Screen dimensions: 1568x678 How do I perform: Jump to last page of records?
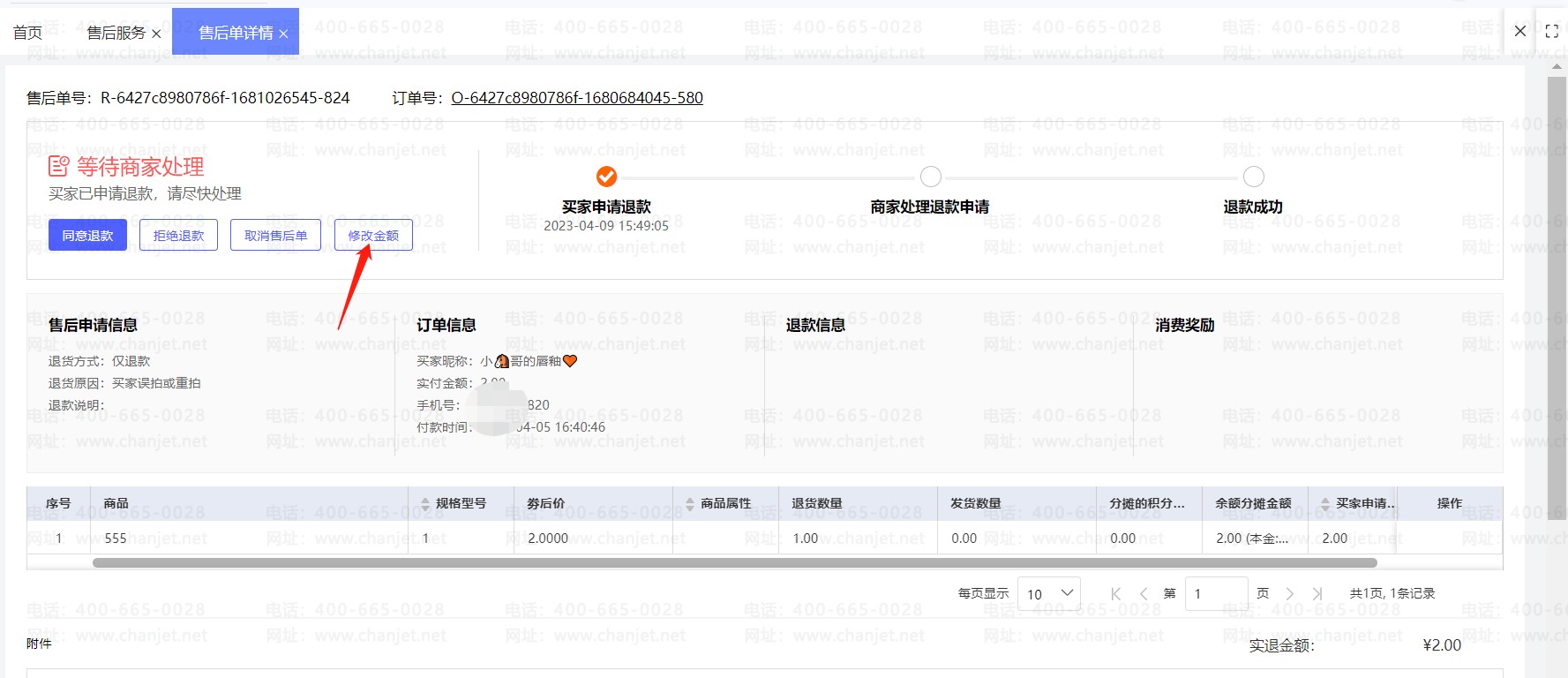pyautogui.click(x=1317, y=593)
